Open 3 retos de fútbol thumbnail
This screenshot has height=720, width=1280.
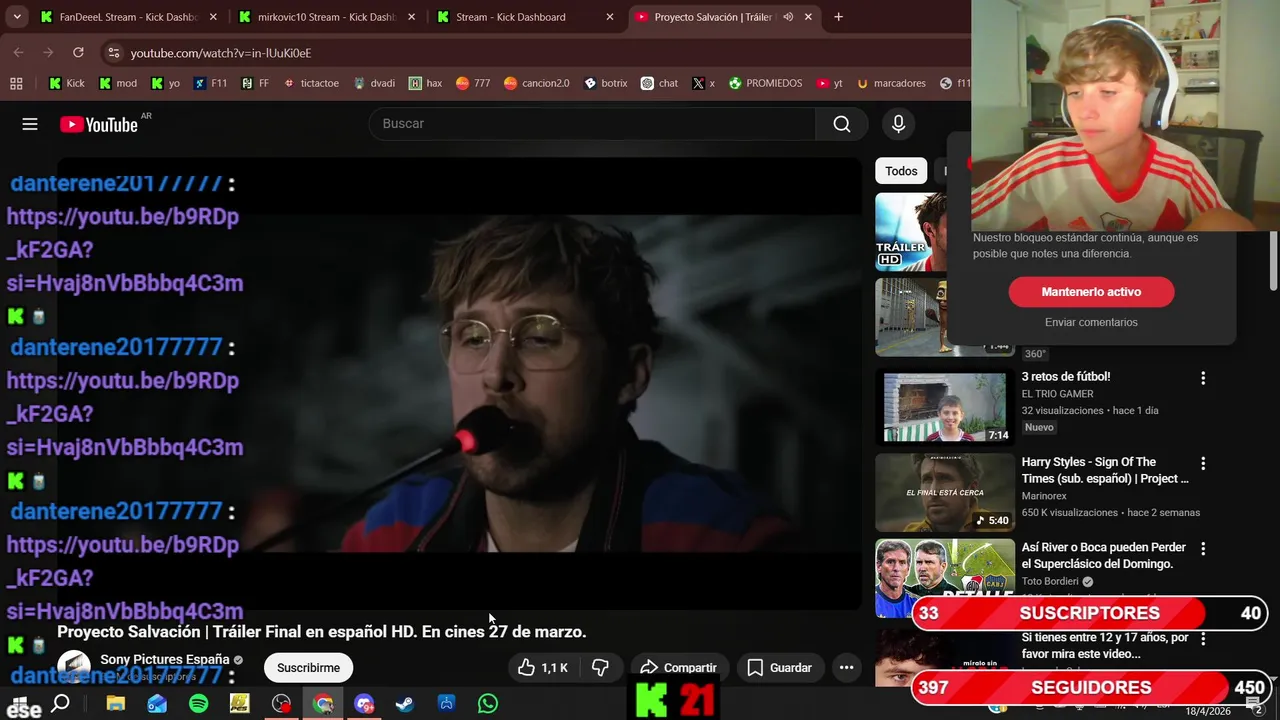945,407
